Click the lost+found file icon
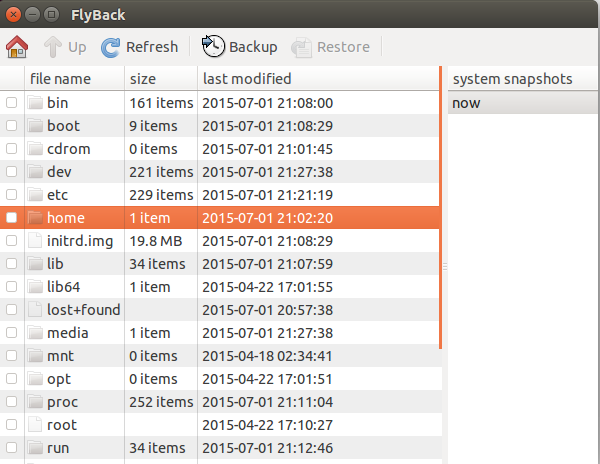This screenshot has height=464, width=600. click(x=35, y=309)
